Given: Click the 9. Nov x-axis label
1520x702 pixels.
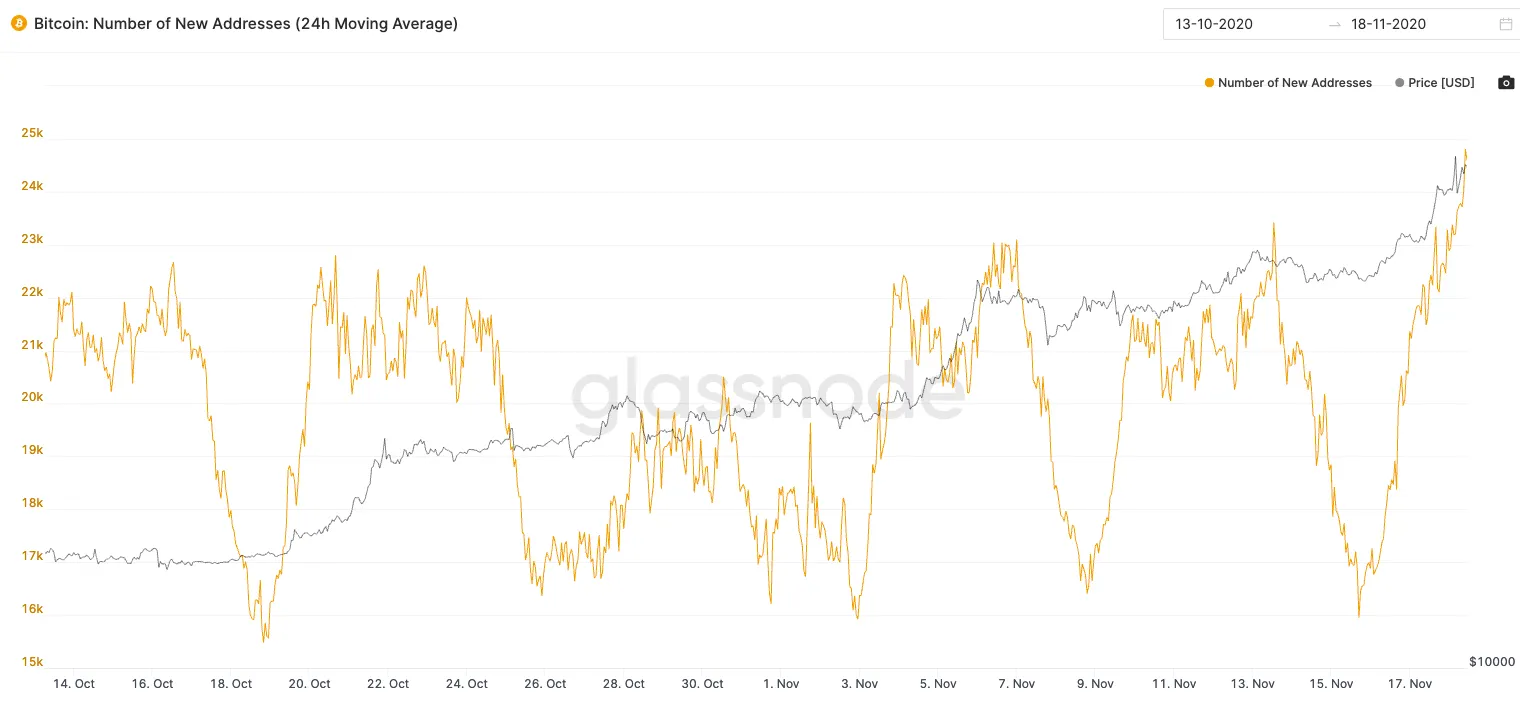Looking at the screenshot, I should click(x=1095, y=684).
